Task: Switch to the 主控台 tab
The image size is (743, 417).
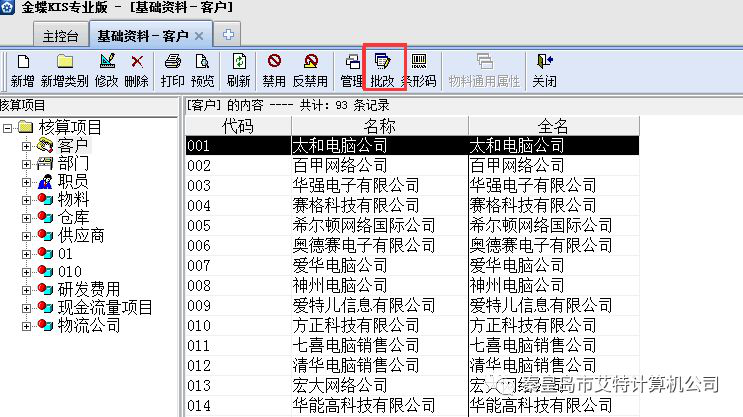Action: tap(60, 36)
